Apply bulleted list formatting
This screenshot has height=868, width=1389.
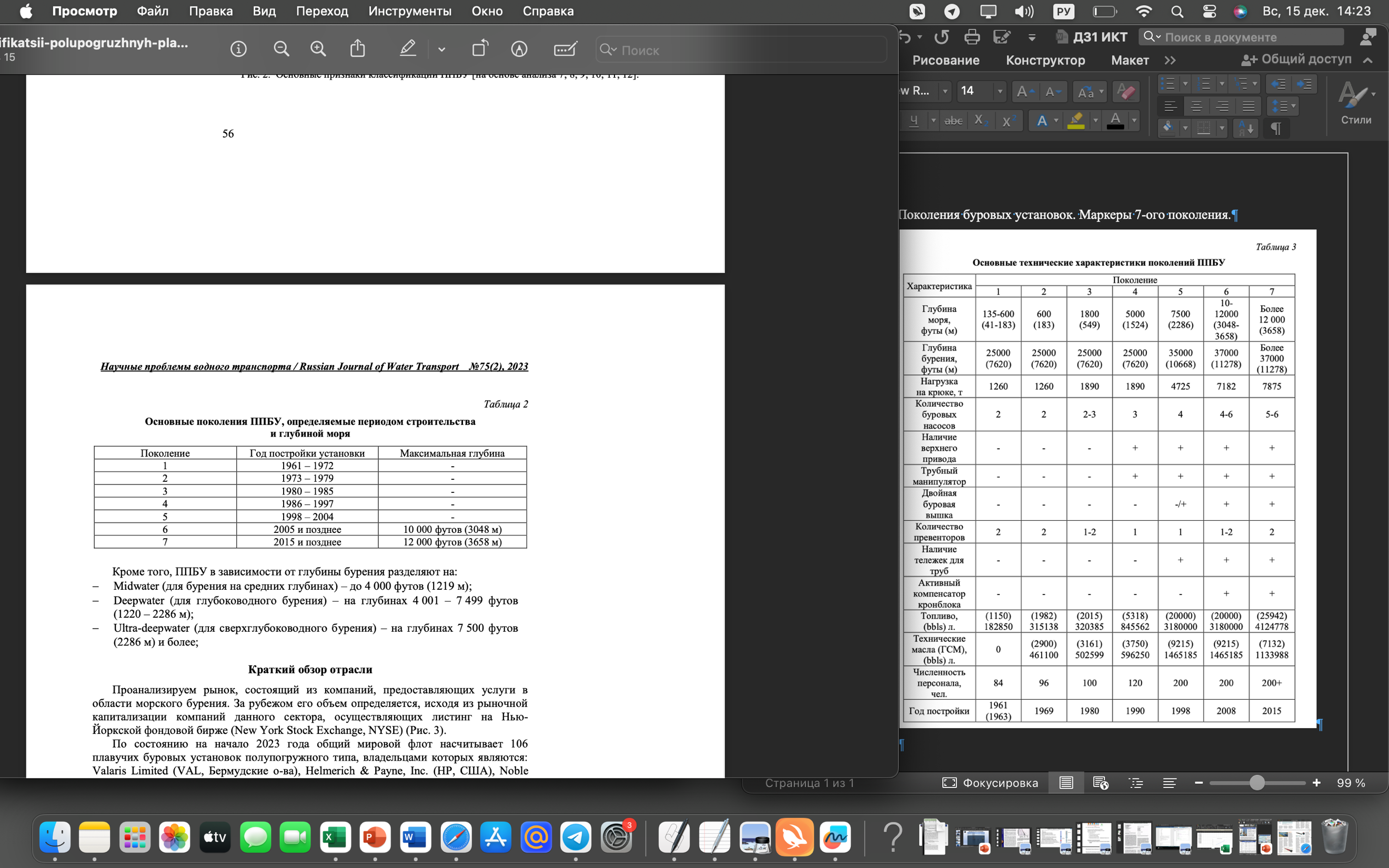click(x=1167, y=84)
